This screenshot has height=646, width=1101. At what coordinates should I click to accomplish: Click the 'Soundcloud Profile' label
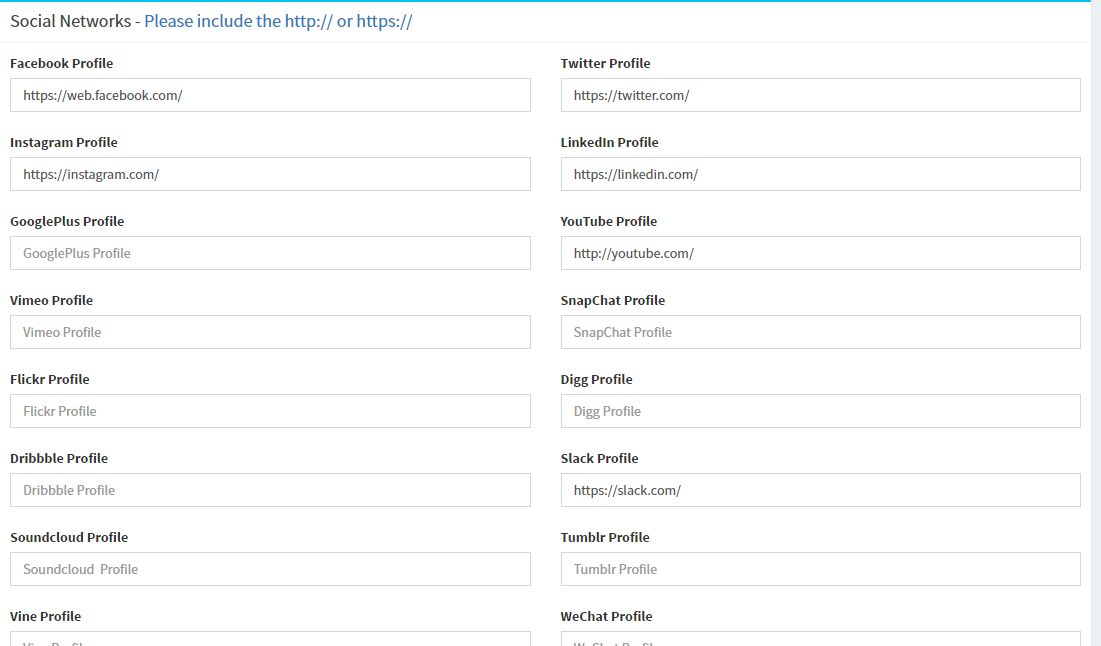coord(69,537)
